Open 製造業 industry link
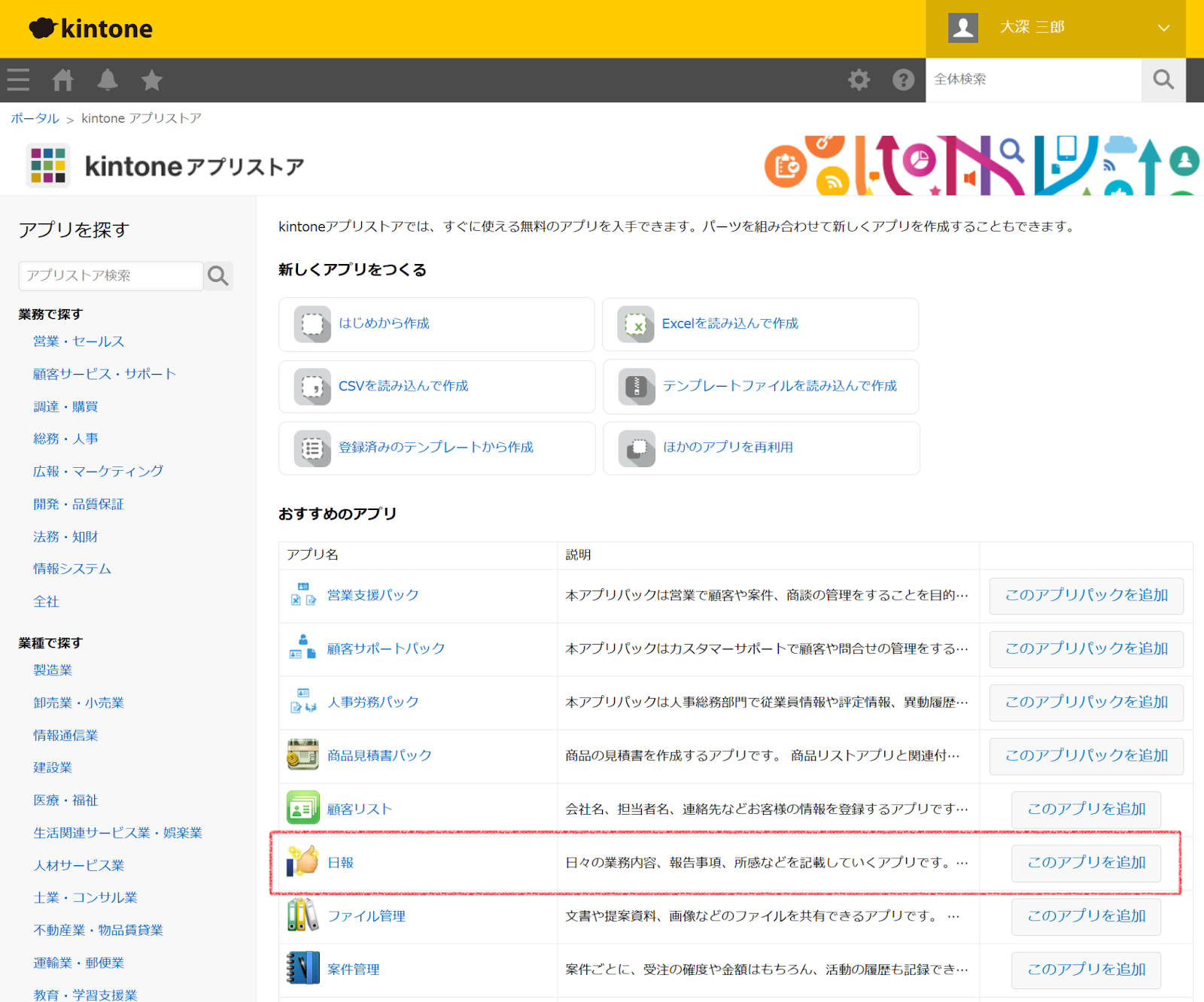This screenshot has height=1002, width=1204. (53, 670)
